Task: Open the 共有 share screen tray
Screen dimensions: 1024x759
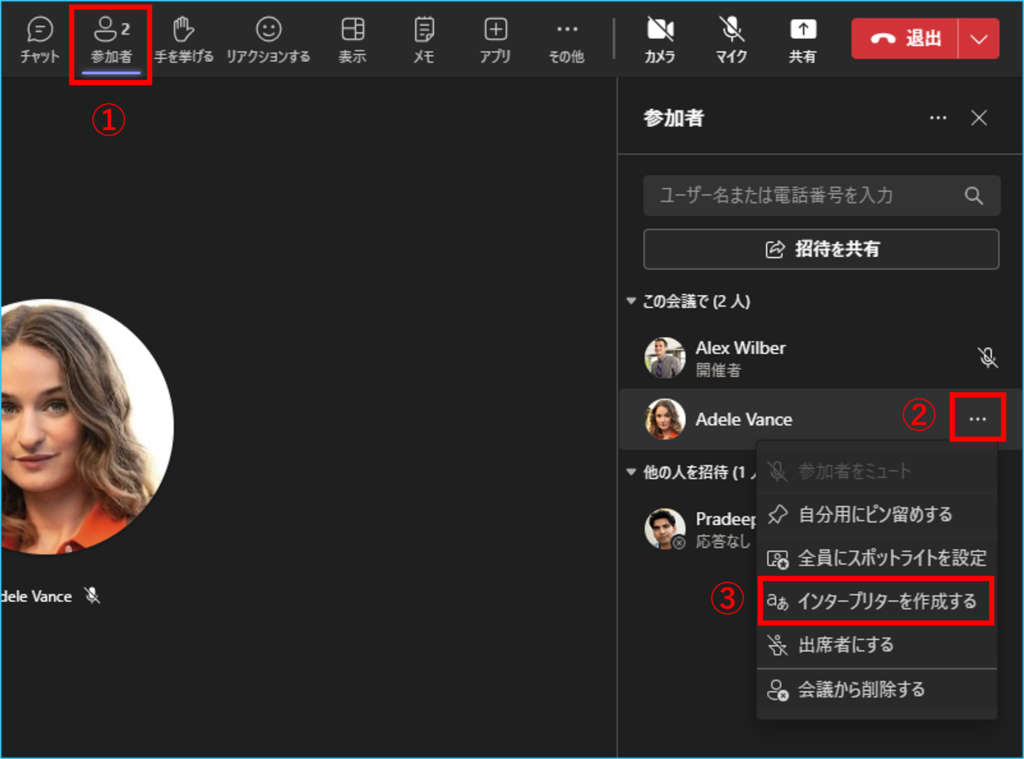Action: tap(802, 39)
